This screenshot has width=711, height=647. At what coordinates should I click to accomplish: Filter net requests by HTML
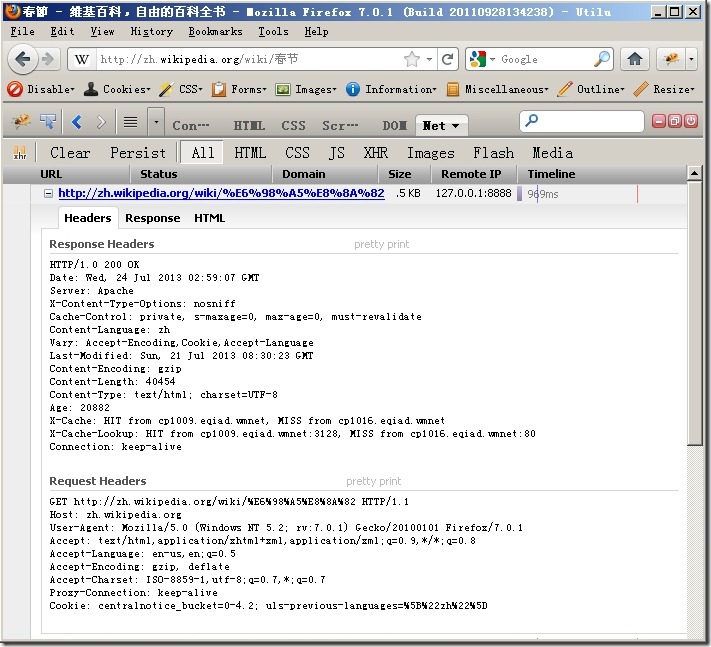click(250, 153)
